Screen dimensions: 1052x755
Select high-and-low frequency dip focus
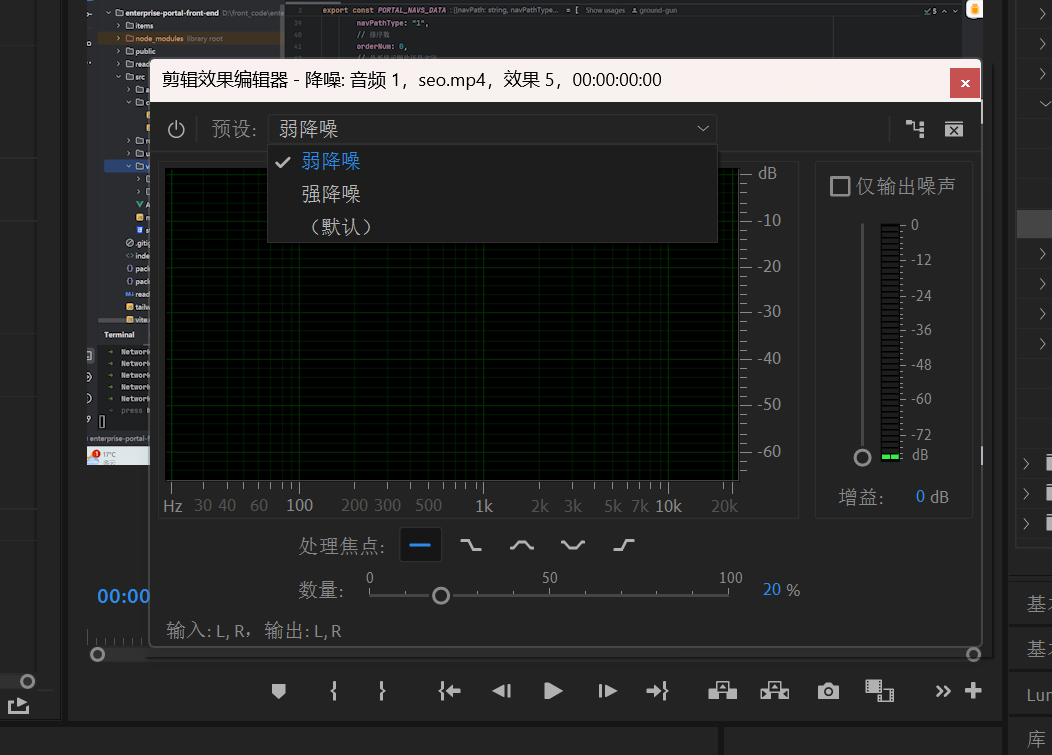(x=573, y=545)
